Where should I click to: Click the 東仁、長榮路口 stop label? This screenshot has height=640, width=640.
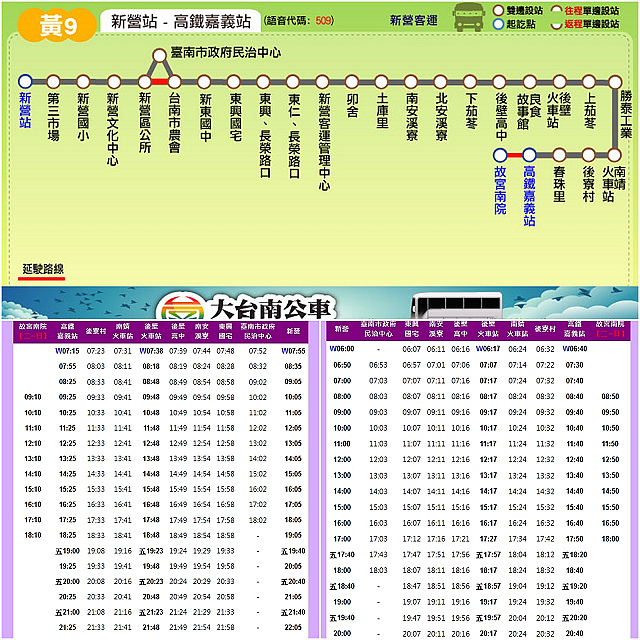294,136
